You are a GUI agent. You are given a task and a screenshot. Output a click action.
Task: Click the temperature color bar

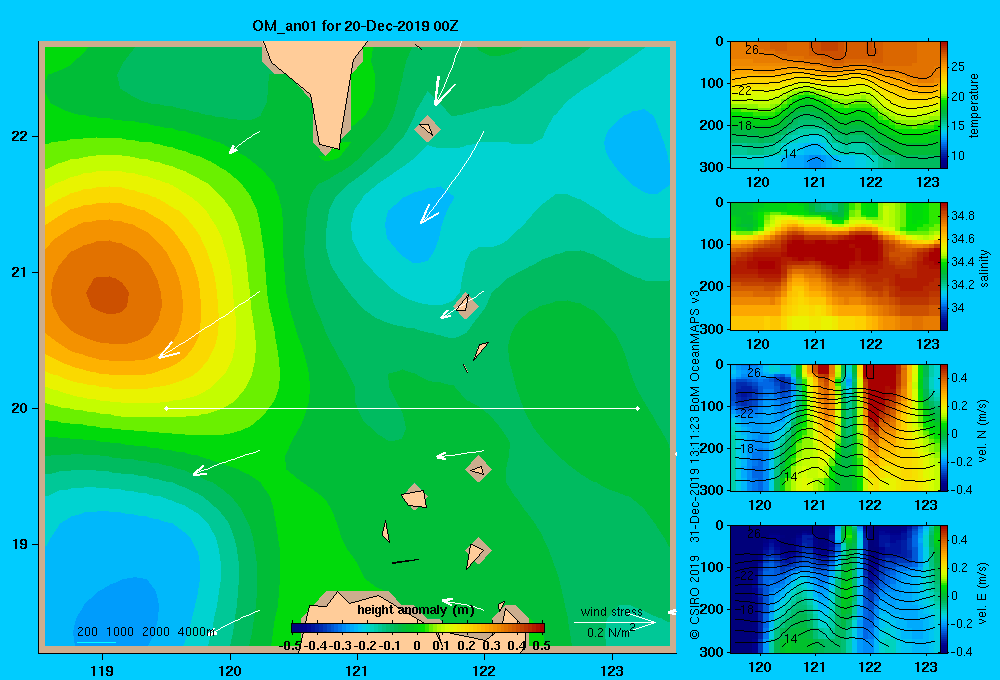point(944,105)
